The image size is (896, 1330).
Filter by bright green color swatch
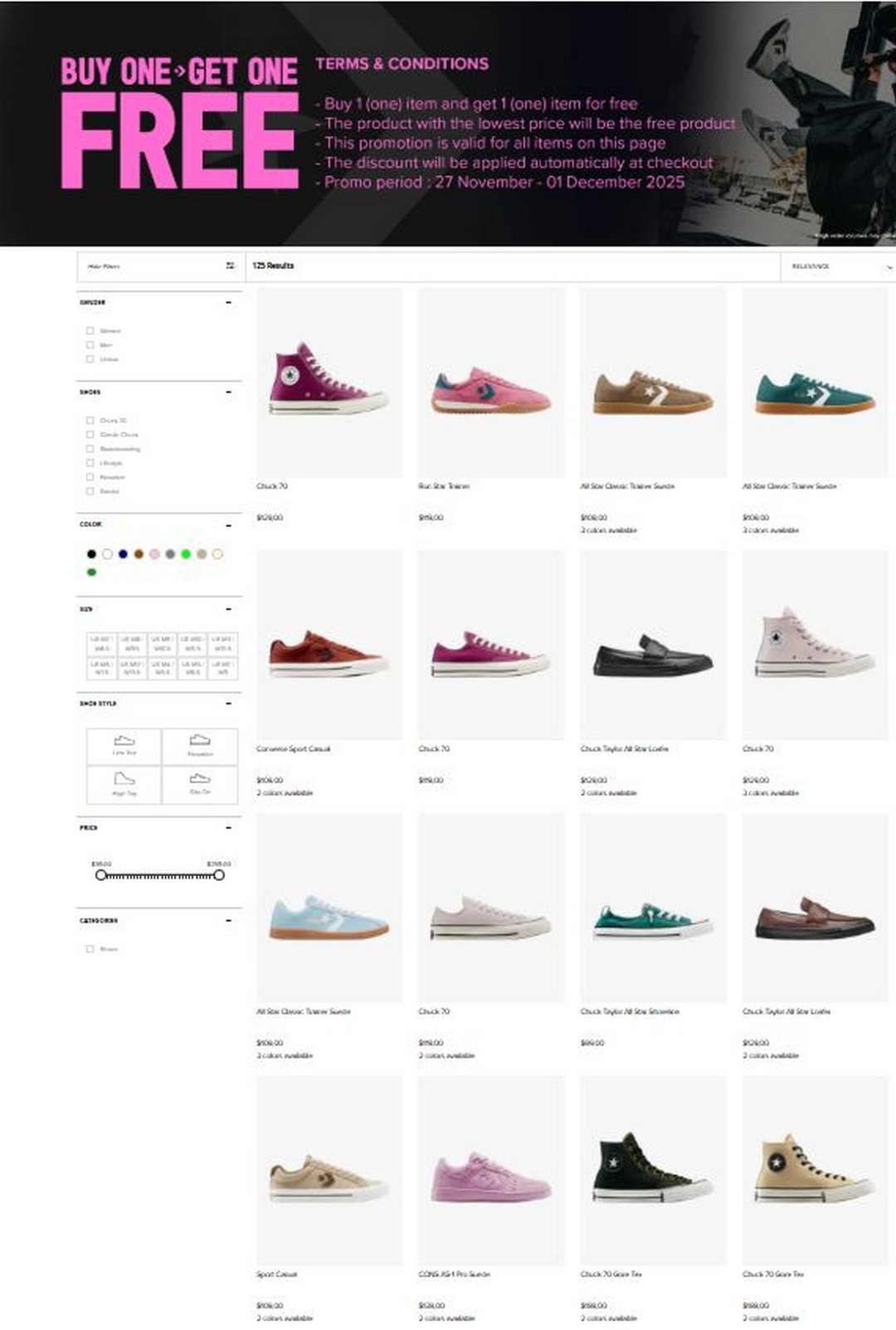pyautogui.click(x=186, y=553)
